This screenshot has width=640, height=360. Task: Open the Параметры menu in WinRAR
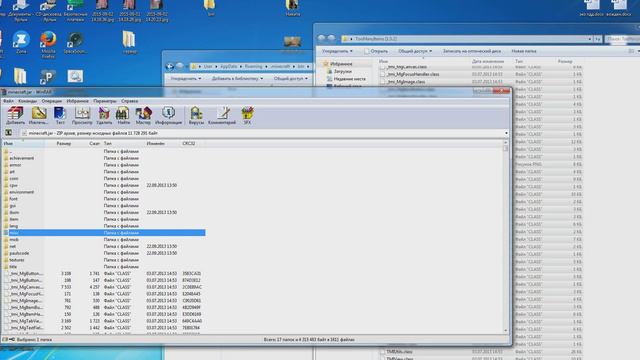(x=104, y=101)
